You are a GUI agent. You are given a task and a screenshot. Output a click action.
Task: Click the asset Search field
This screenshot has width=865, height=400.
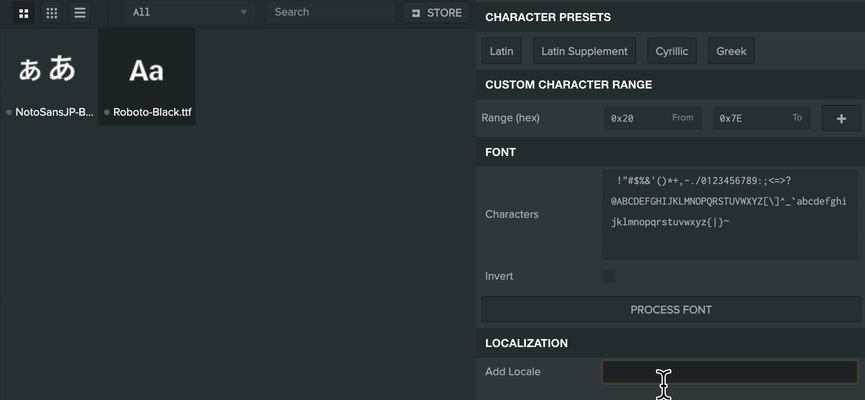pyautogui.click(x=332, y=12)
